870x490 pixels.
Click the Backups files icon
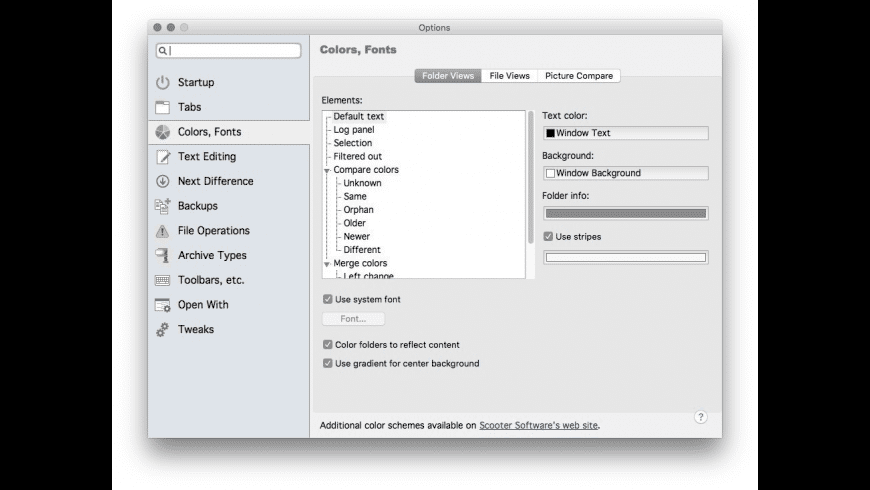click(163, 206)
